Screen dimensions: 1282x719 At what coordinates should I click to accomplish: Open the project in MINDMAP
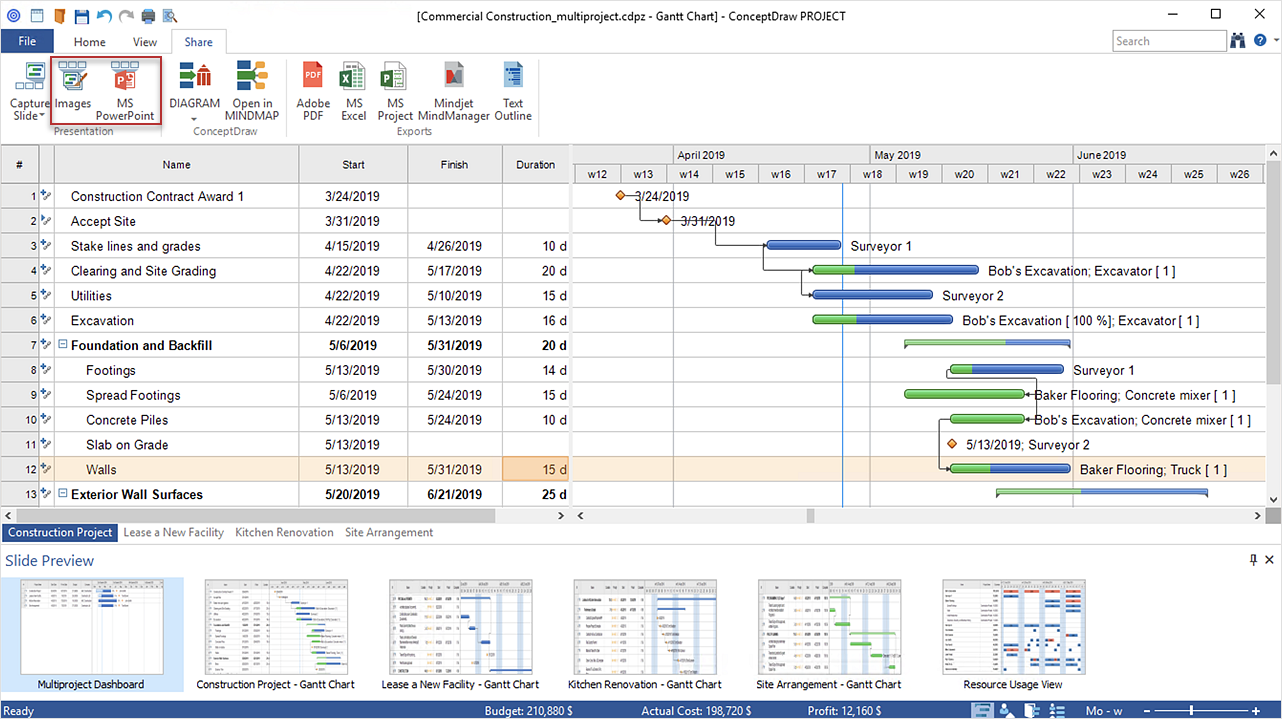click(252, 91)
